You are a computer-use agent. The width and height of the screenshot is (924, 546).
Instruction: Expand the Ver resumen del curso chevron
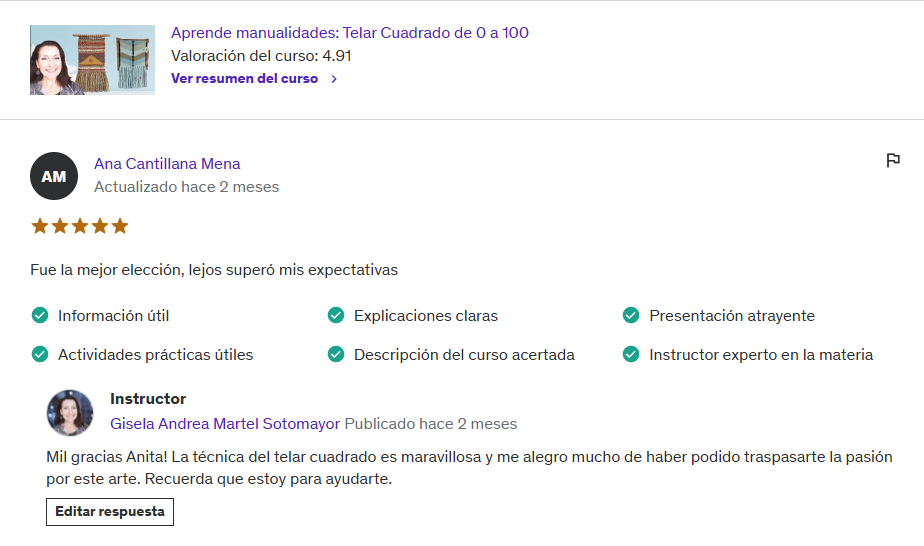click(x=334, y=79)
